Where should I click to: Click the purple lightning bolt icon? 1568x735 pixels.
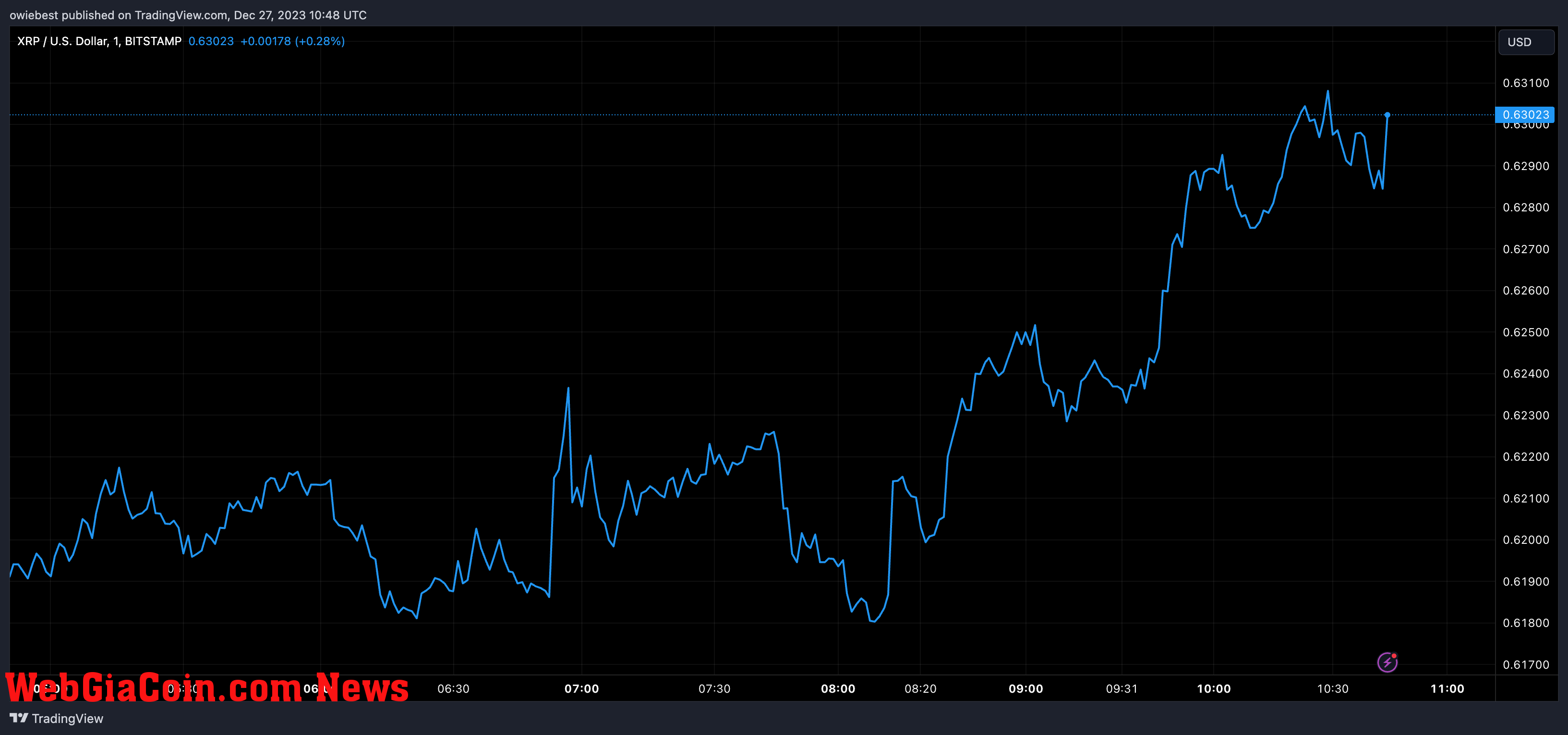pos(1387,662)
